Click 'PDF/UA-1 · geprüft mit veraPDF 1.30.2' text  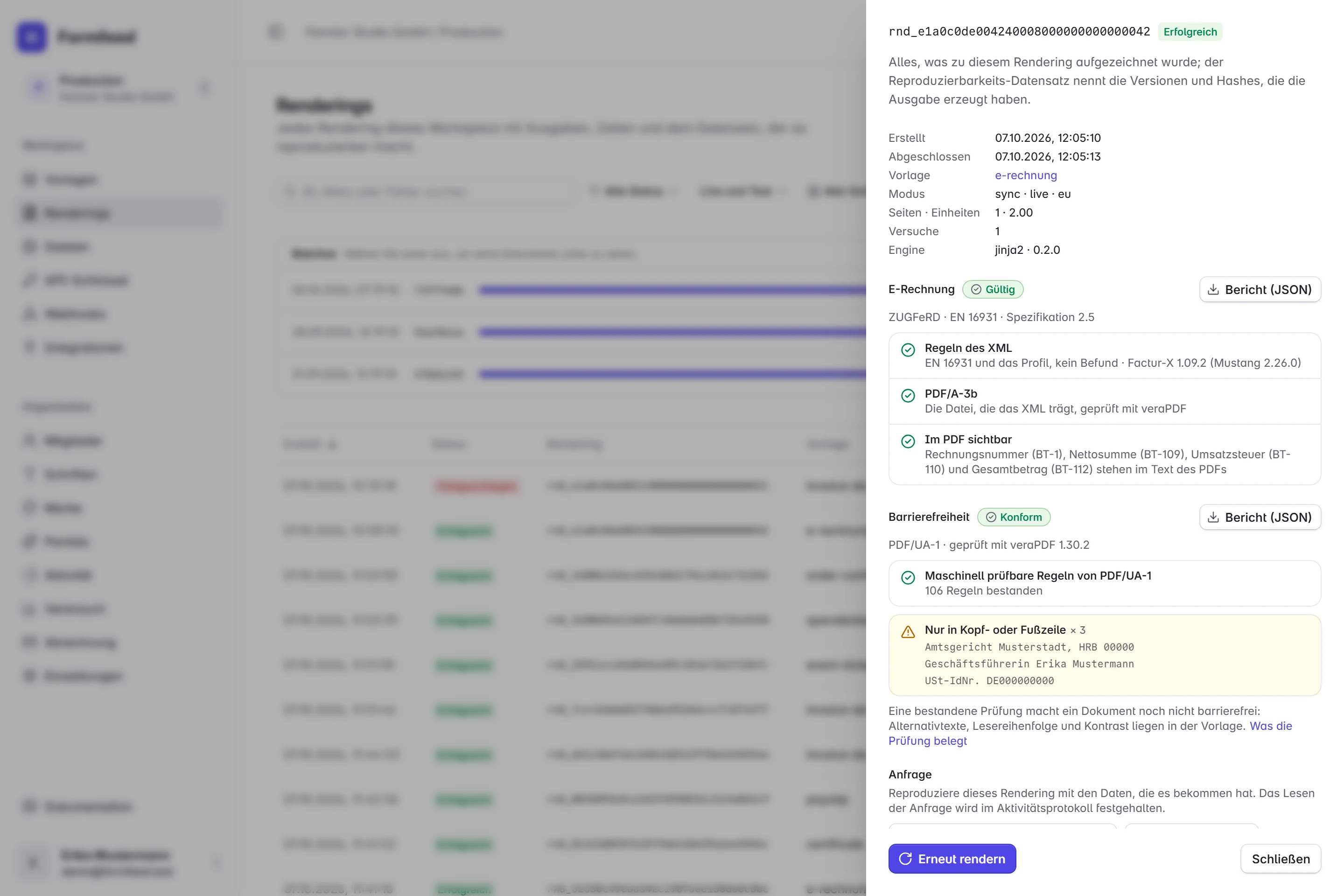pos(988,544)
